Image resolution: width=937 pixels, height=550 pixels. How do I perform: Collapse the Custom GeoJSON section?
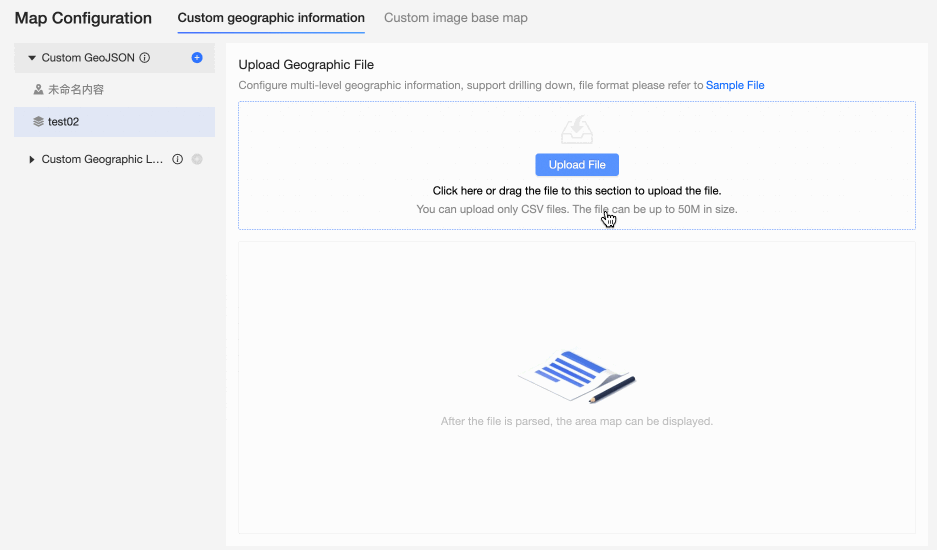tap(32, 58)
